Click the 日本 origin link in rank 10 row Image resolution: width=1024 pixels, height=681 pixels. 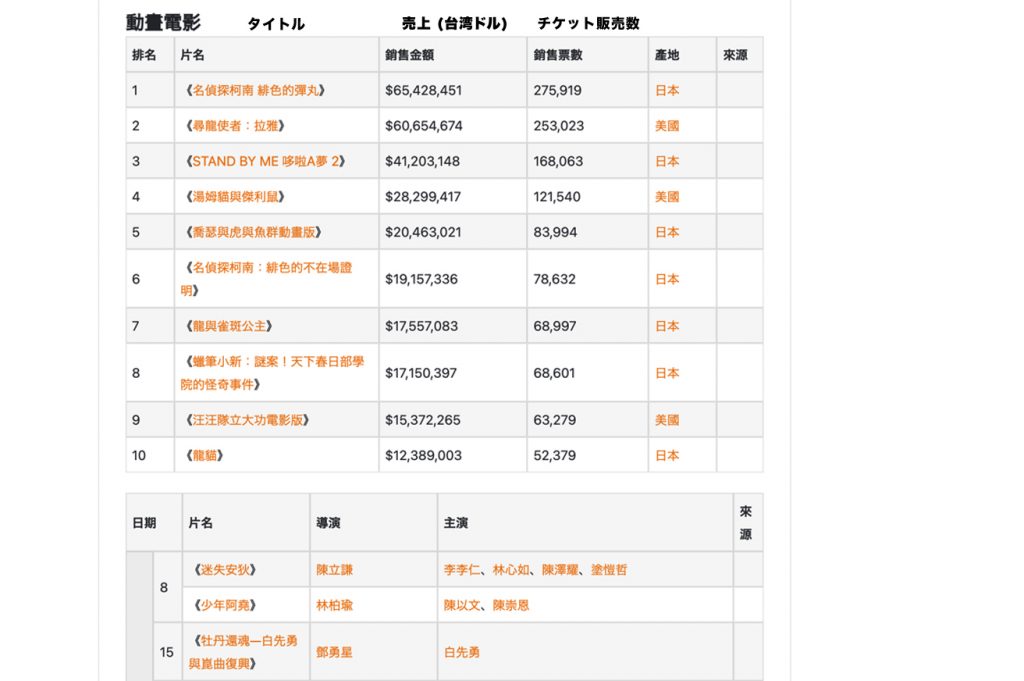pyautogui.click(x=667, y=455)
